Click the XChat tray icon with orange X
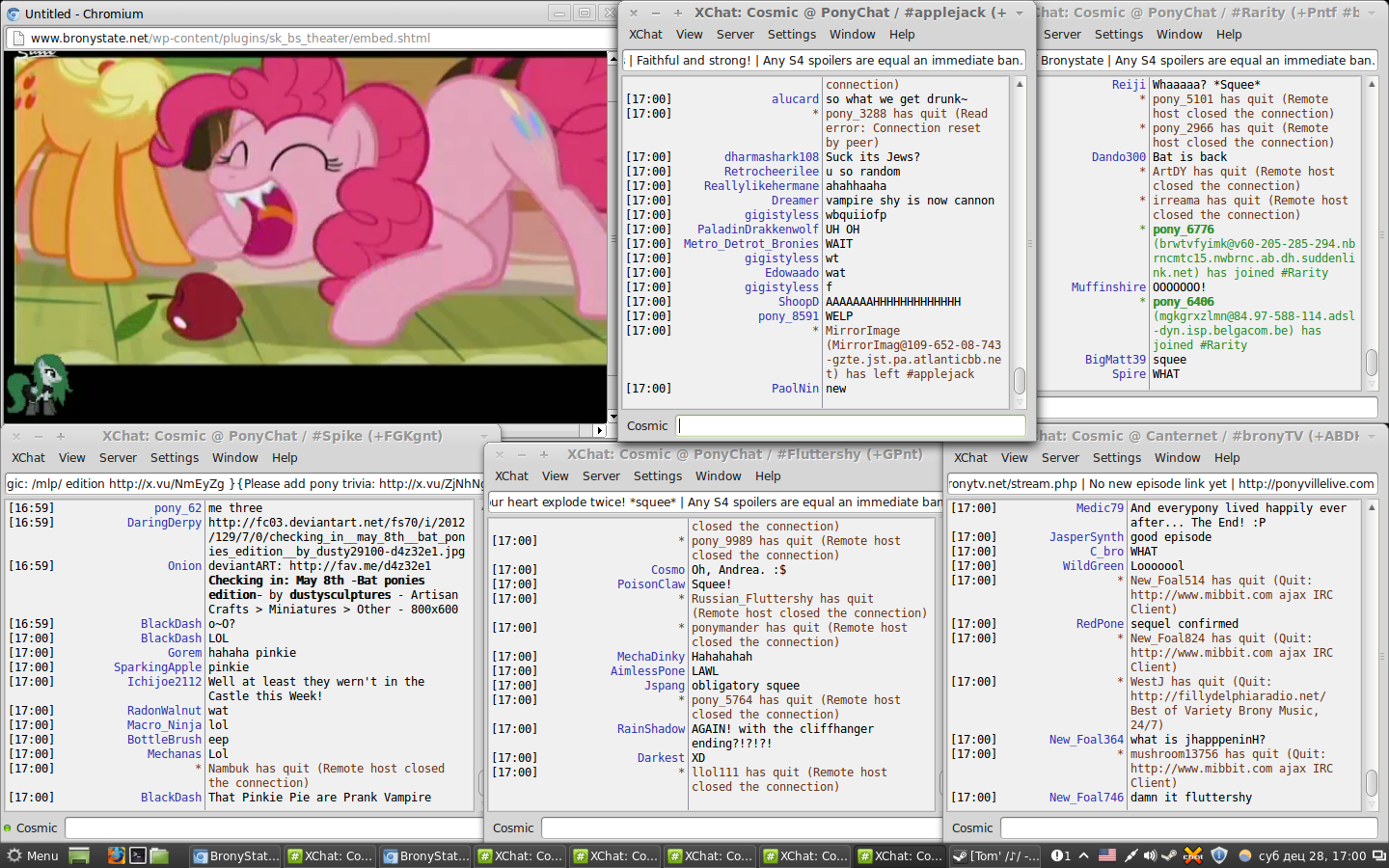Screen dimensions: 1389x868 1193,855
